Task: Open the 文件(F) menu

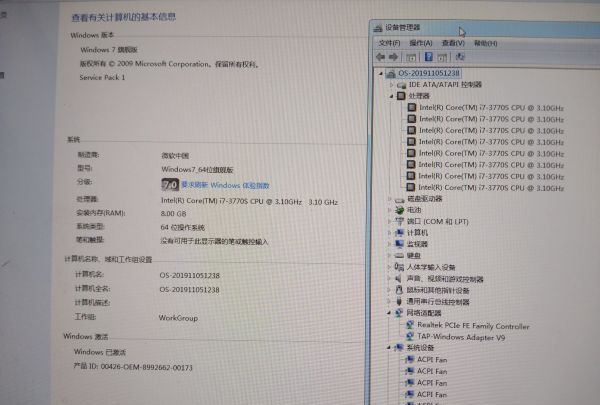Action: (x=389, y=43)
